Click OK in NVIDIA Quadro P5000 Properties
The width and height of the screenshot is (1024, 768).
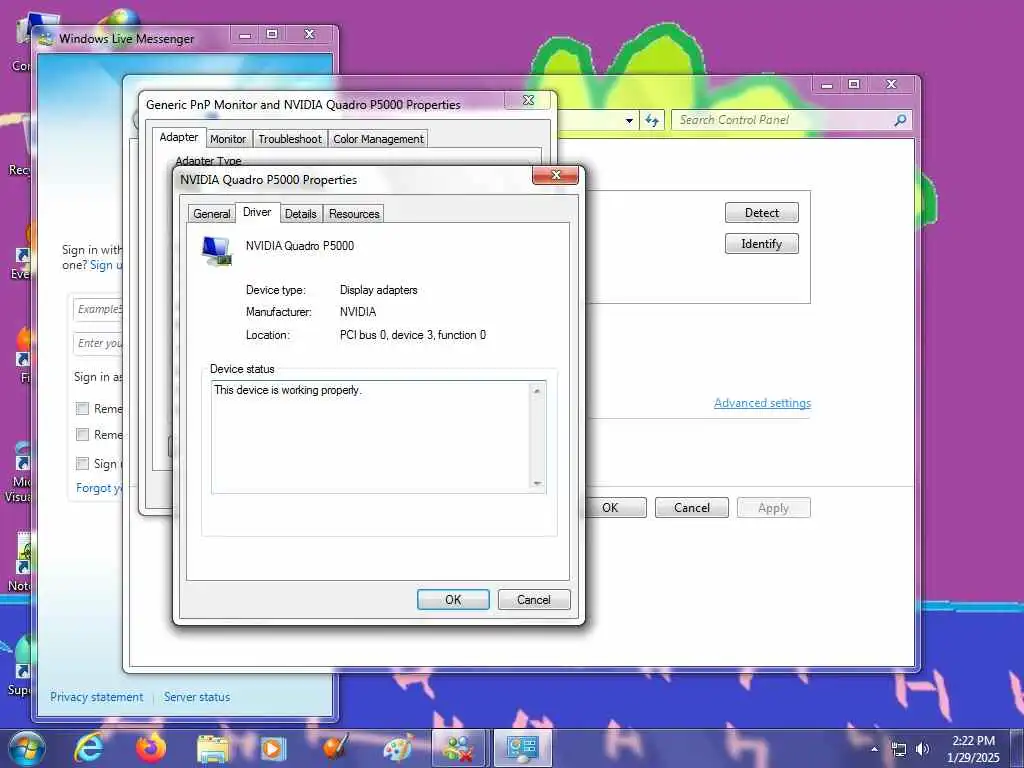point(453,600)
